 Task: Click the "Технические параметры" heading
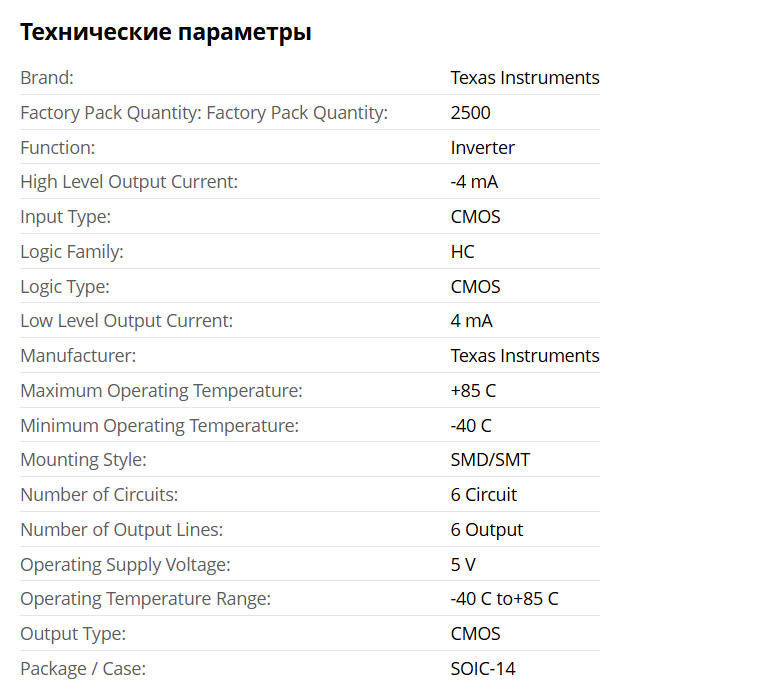[166, 32]
